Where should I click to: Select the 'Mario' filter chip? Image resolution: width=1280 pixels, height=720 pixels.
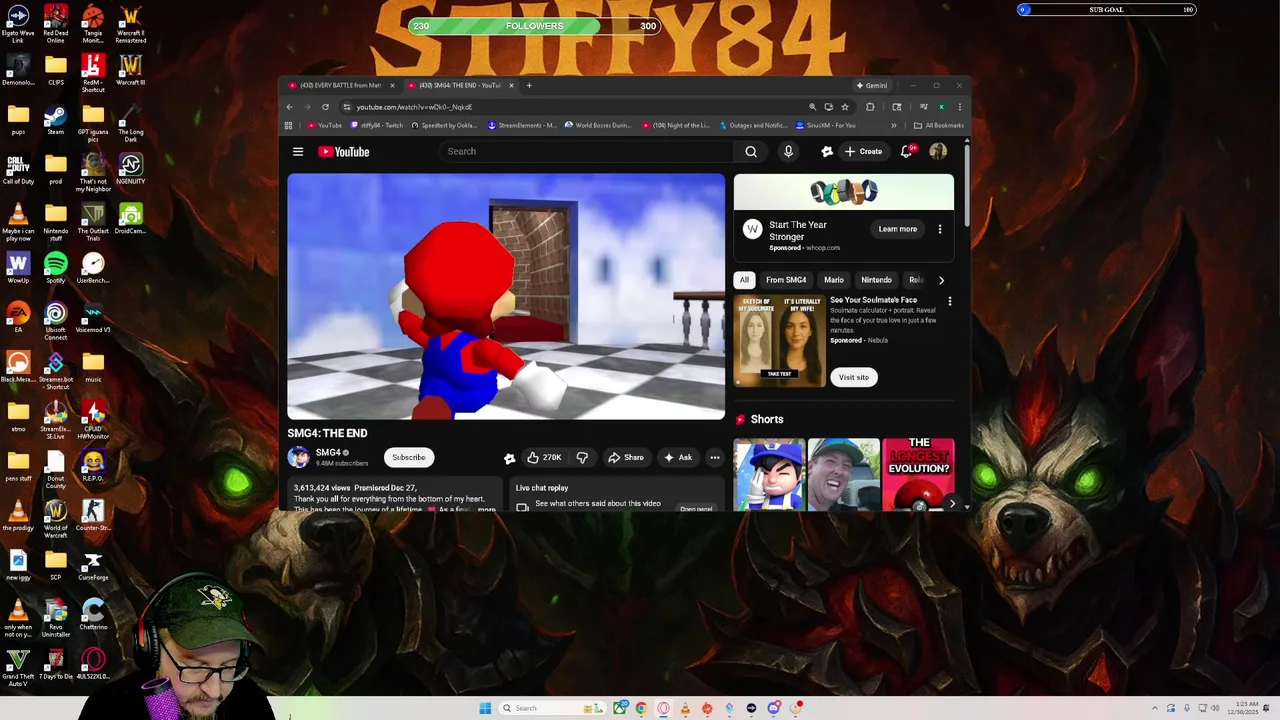[x=834, y=280]
